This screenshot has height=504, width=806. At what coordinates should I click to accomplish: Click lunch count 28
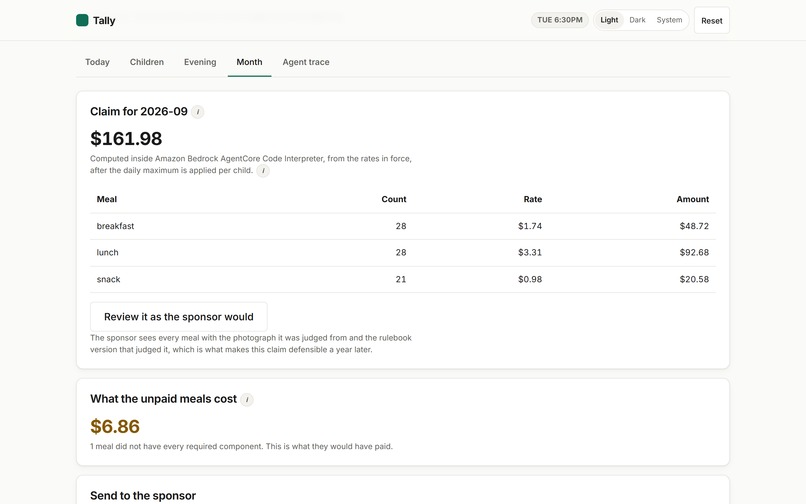point(401,253)
